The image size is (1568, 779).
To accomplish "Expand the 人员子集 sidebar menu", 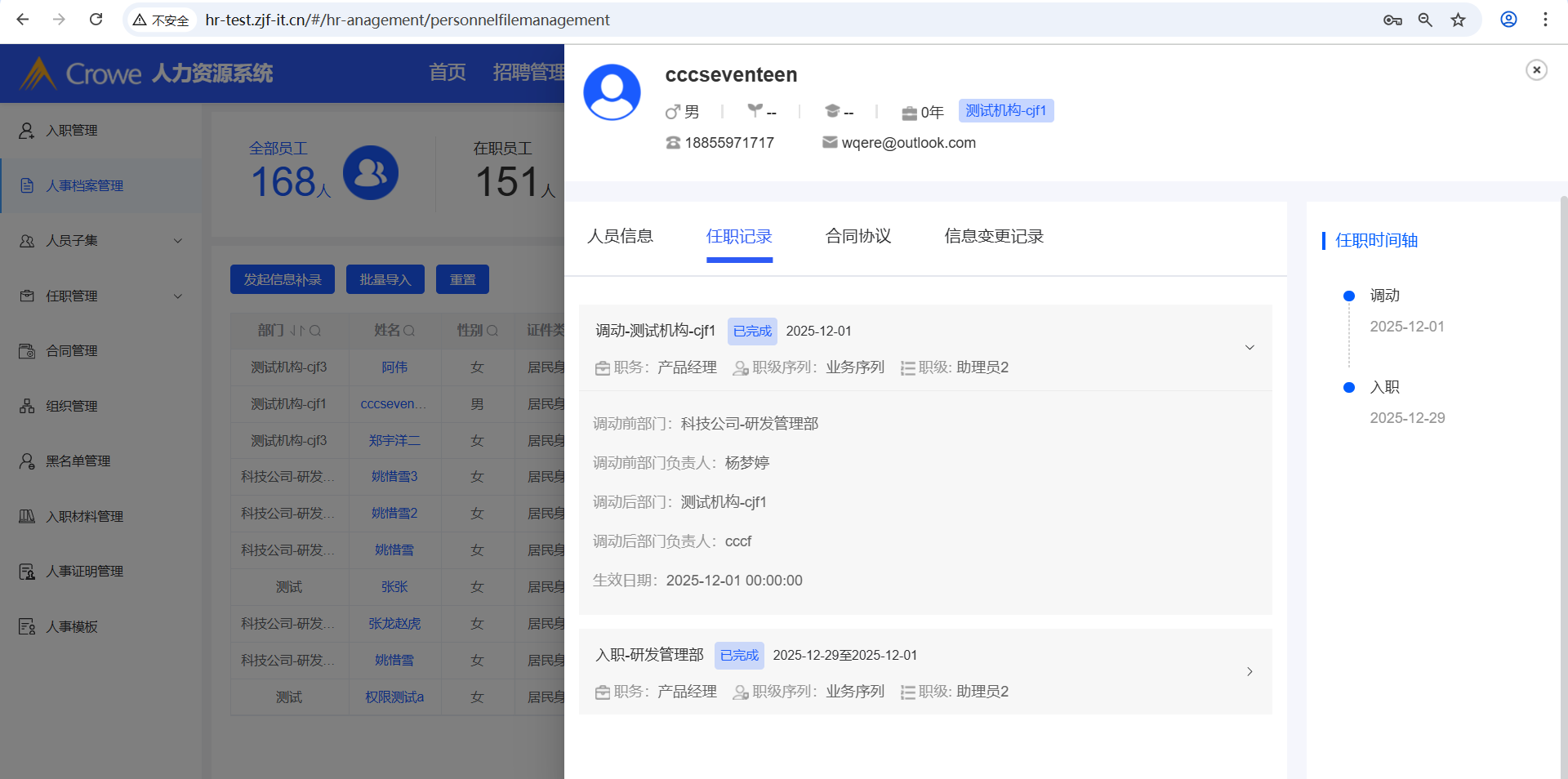I will 177,241.
